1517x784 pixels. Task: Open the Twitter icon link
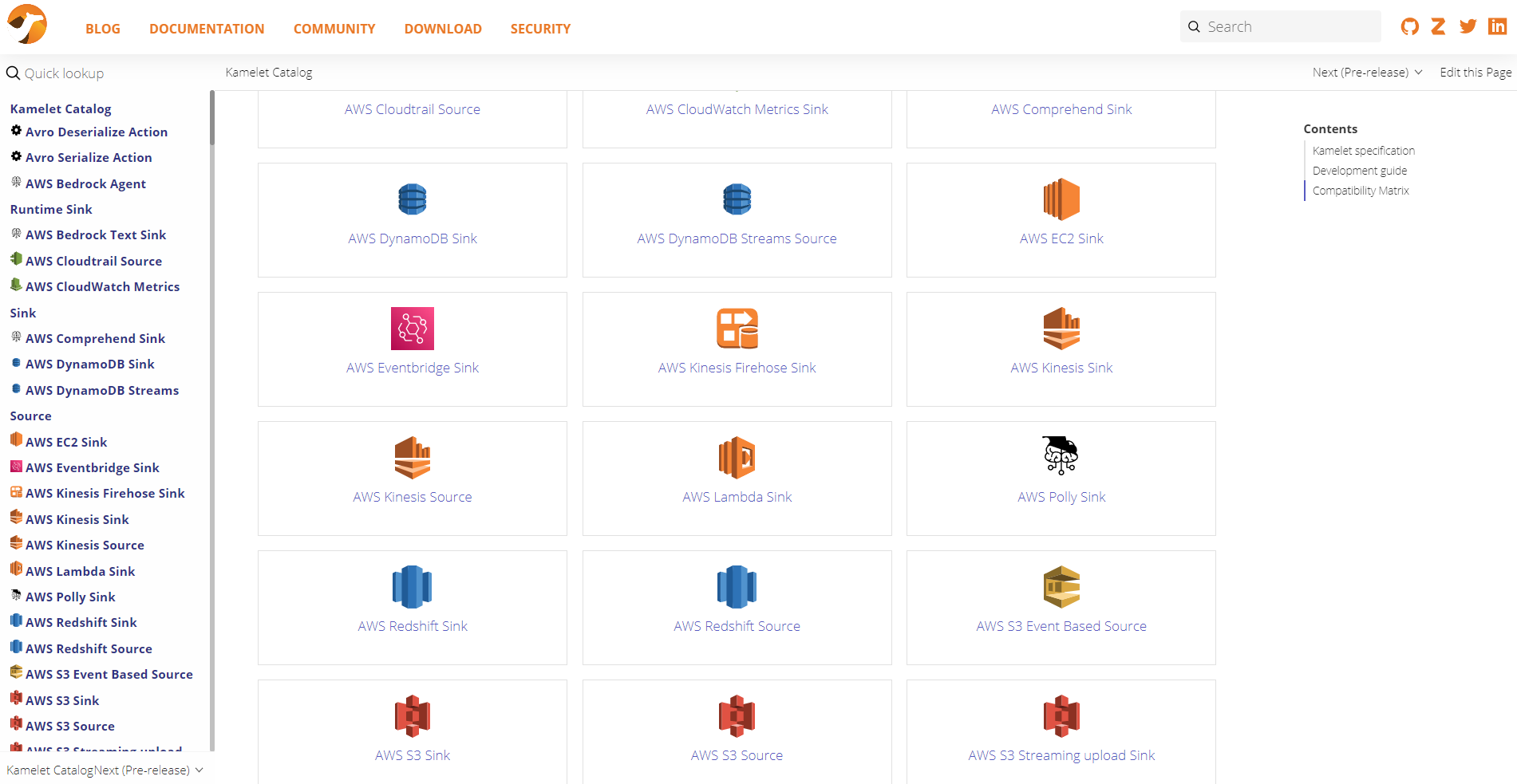[x=1468, y=26]
